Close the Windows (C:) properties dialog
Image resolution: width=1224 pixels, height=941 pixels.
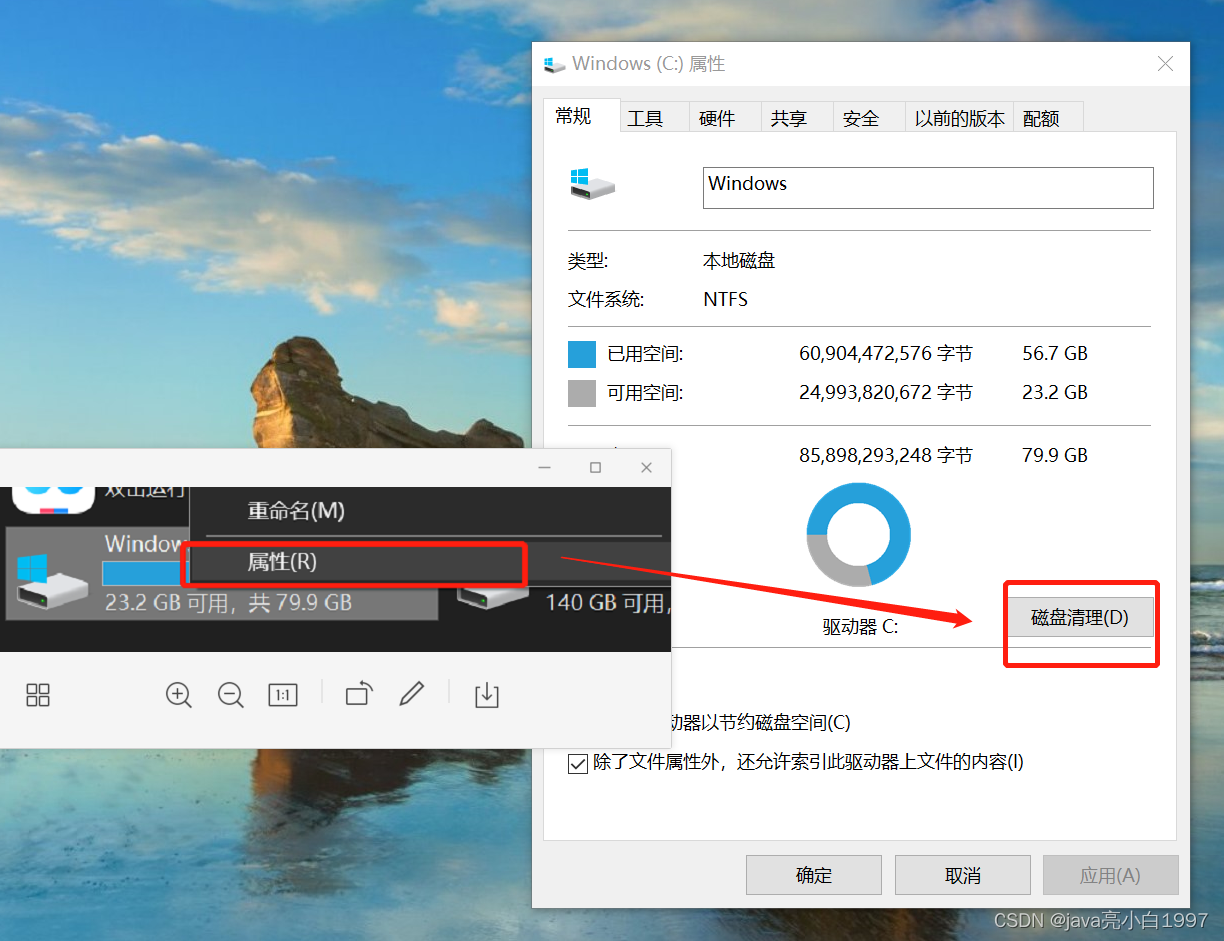[1165, 63]
